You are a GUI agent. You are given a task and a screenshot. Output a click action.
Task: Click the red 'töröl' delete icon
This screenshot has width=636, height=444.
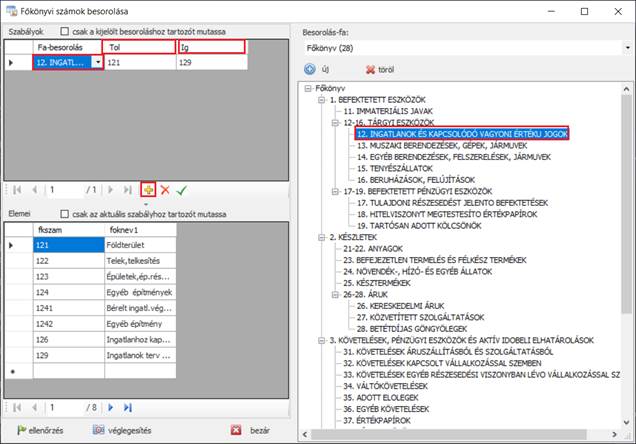(x=370, y=70)
